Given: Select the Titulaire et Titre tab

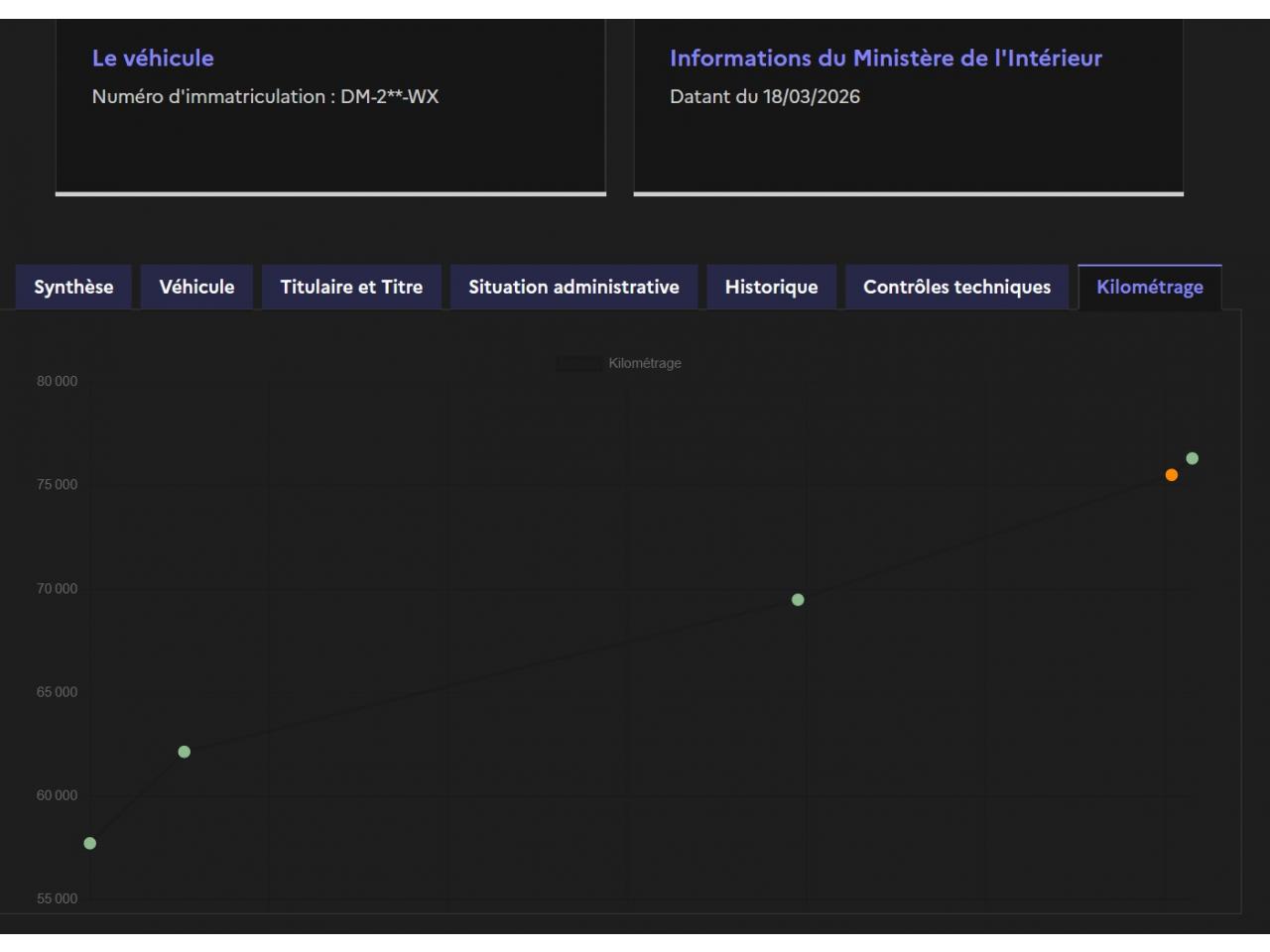Looking at the screenshot, I should click(351, 288).
